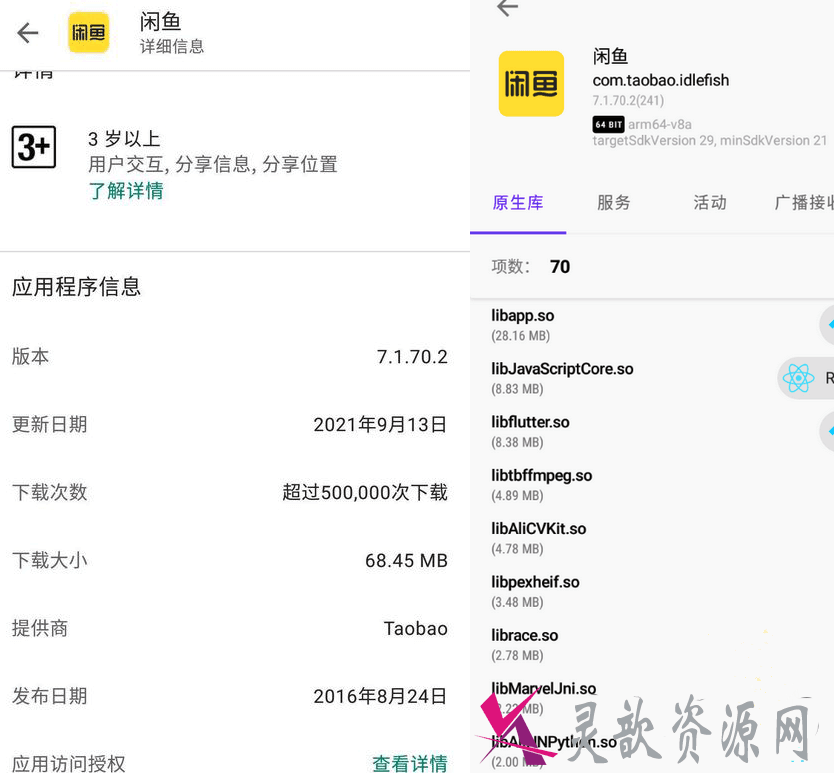This screenshot has height=773, width=834.
Task: Tap the arm64-v8a label
Action: coord(660,124)
